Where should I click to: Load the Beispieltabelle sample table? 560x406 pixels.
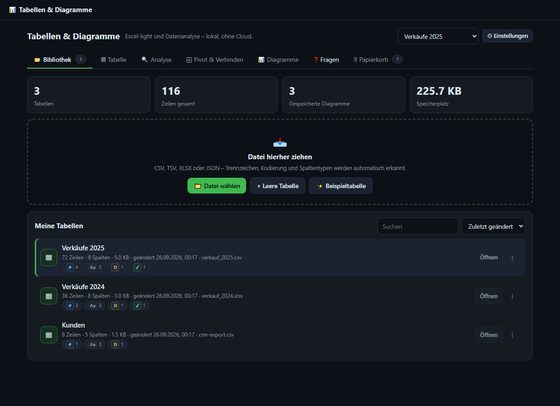pos(341,186)
